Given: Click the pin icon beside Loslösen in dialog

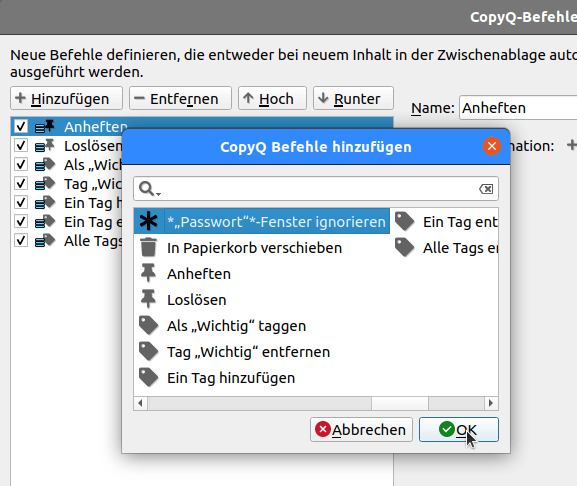Looking at the screenshot, I should point(148,299).
